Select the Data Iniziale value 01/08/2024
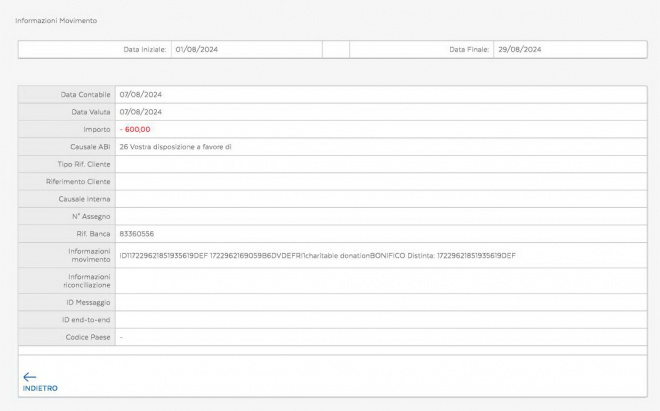 196,49
